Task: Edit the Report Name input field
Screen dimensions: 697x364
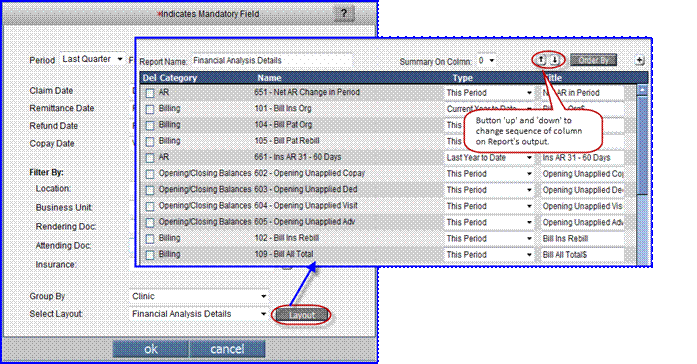Action: point(271,60)
